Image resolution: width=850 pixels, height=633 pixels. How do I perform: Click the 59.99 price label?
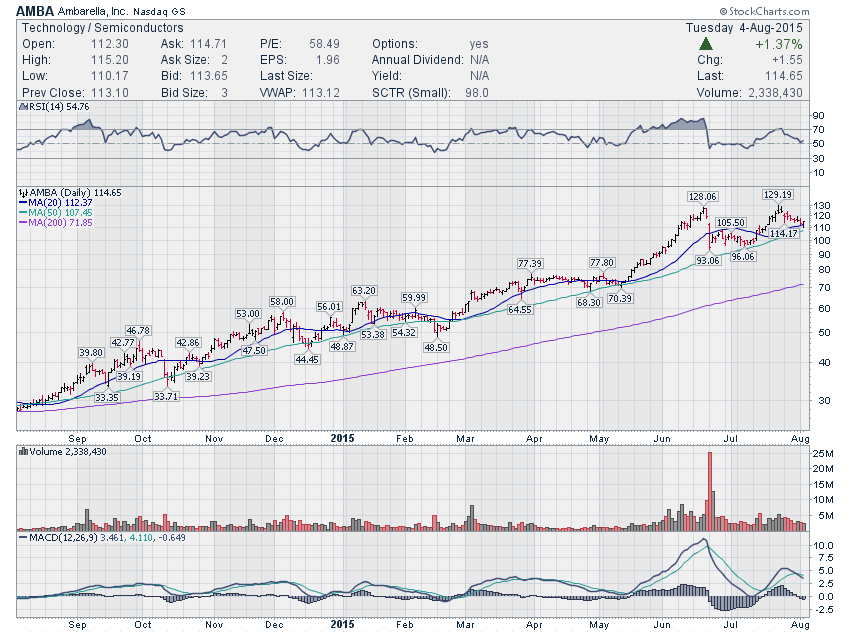[x=414, y=298]
